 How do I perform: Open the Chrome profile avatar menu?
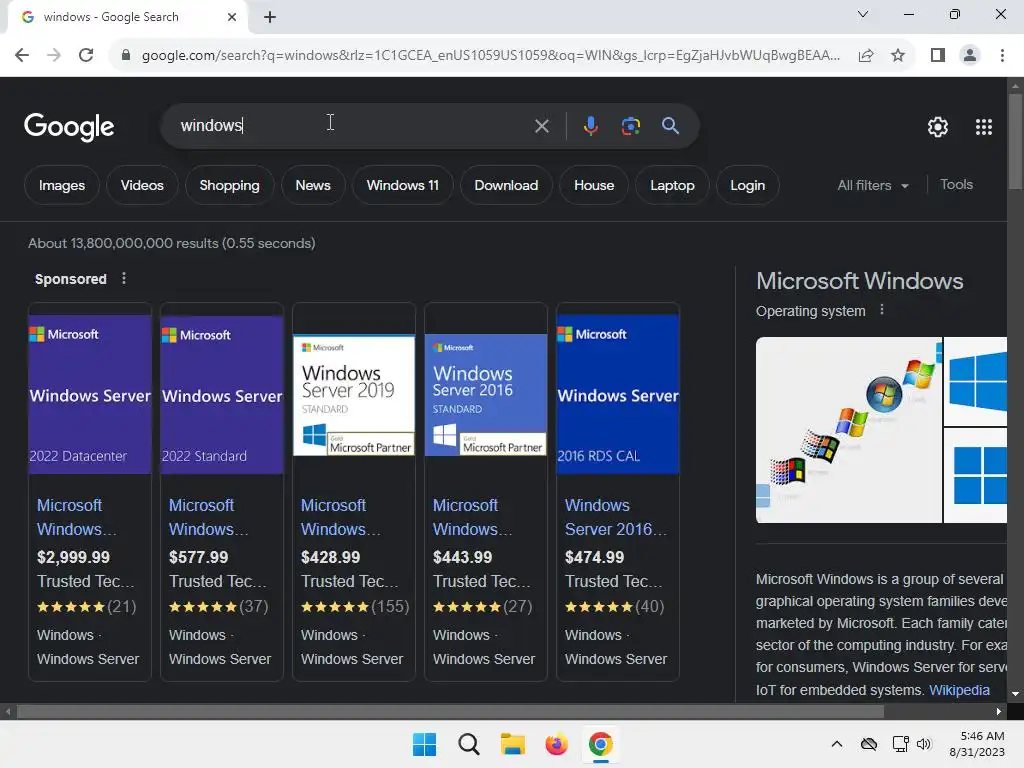[970, 55]
